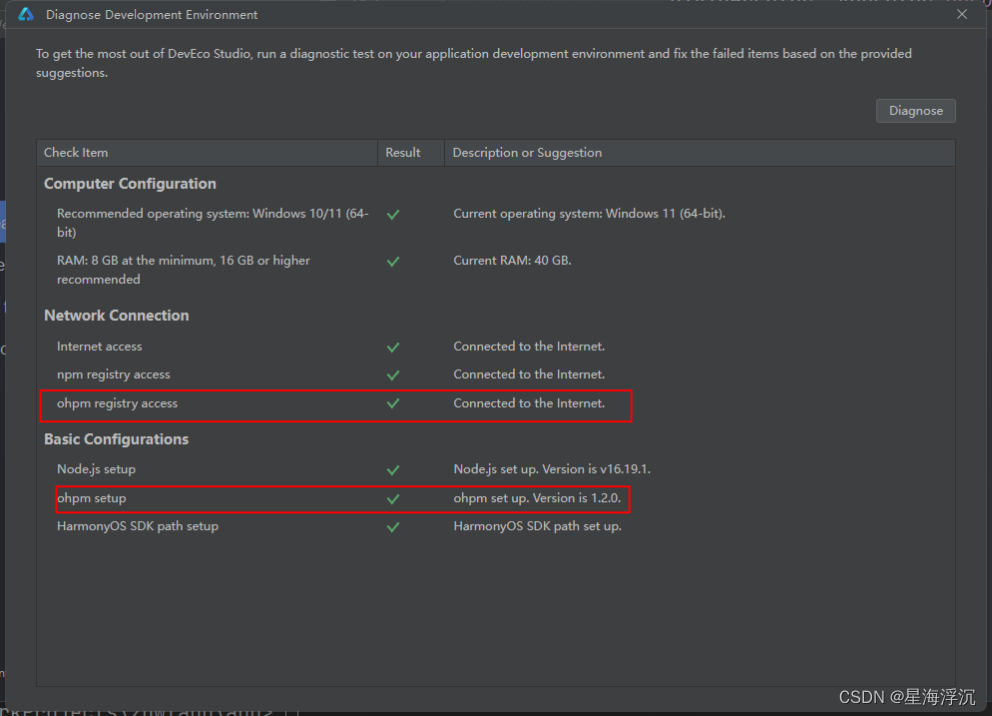Collapse the Computer Configuration section

(x=129, y=184)
